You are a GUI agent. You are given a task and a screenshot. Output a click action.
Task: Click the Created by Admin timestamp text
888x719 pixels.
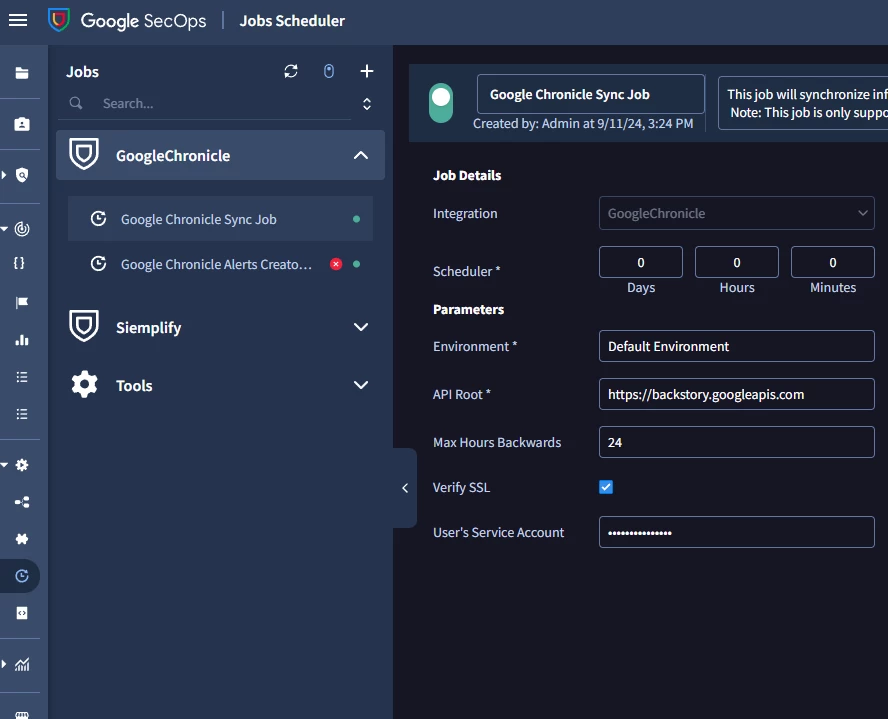click(x=583, y=123)
